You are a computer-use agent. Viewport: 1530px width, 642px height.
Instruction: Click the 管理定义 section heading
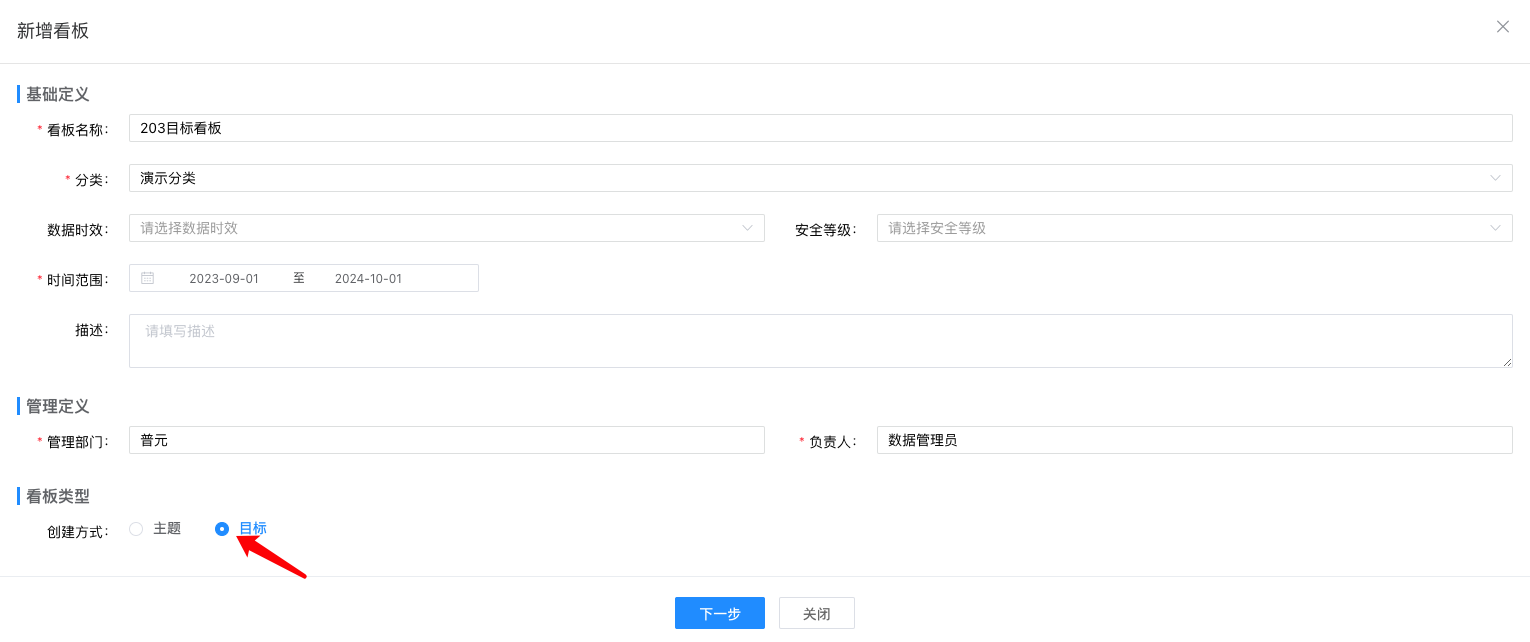pyautogui.click(x=58, y=406)
